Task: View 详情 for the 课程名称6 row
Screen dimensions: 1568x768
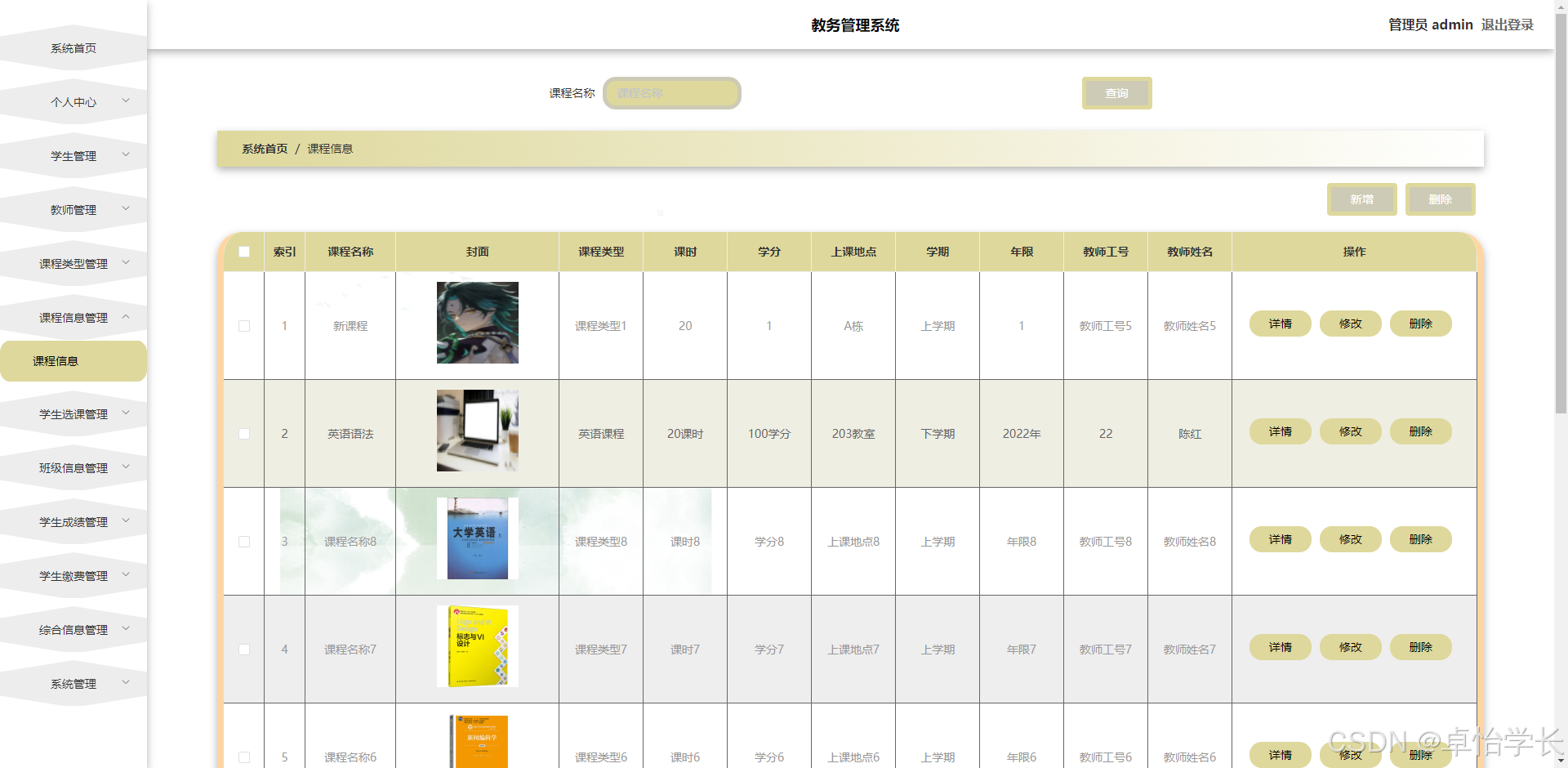Action: point(1280,755)
